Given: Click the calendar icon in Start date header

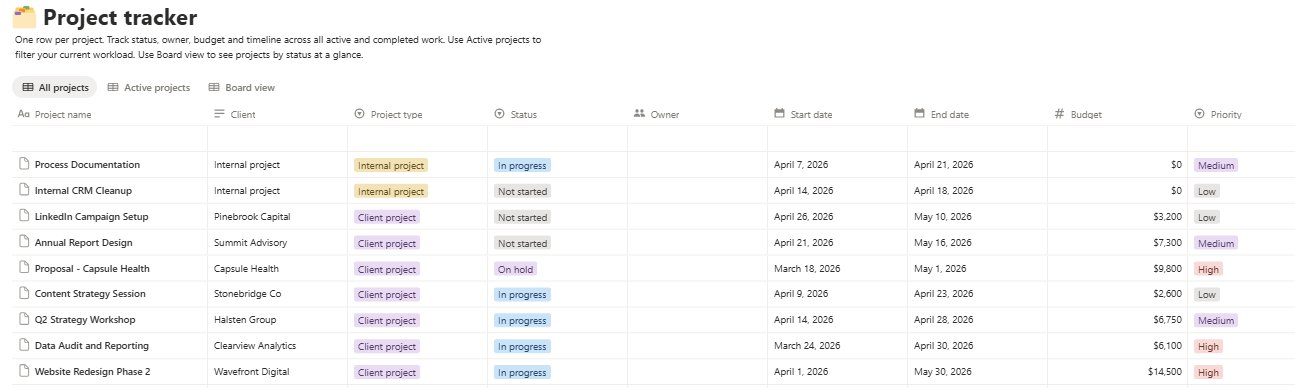Looking at the screenshot, I should click(x=779, y=114).
